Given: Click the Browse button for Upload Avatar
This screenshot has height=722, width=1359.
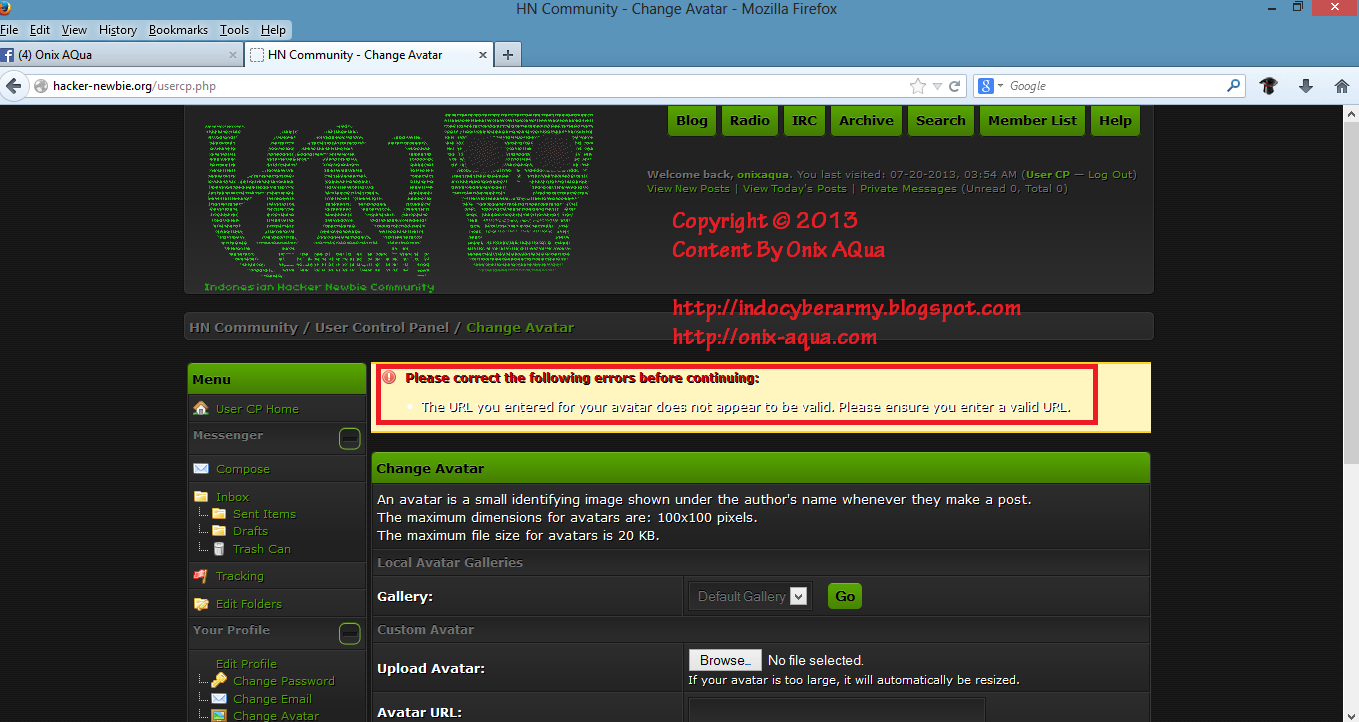Looking at the screenshot, I should coord(724,660).
